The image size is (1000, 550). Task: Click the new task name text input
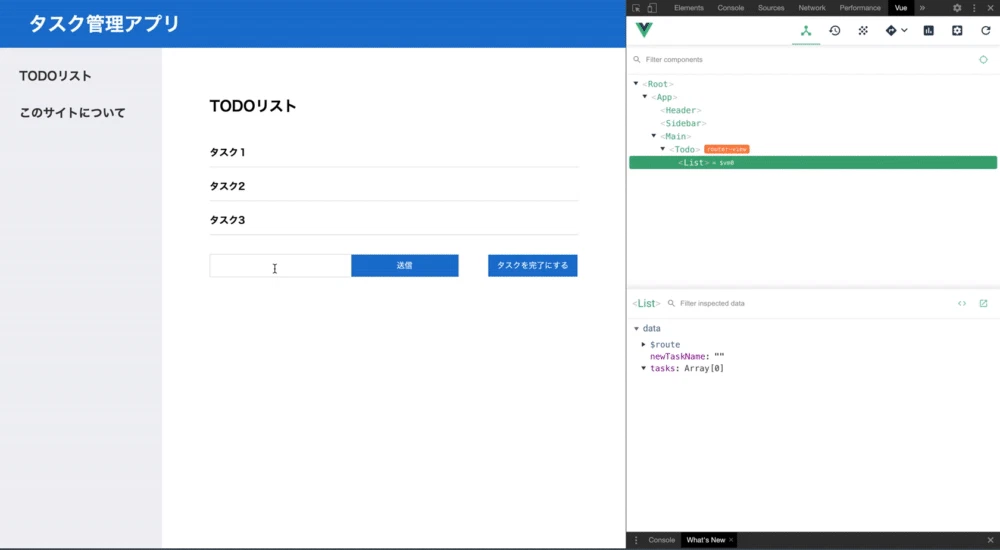coord(280,265)
